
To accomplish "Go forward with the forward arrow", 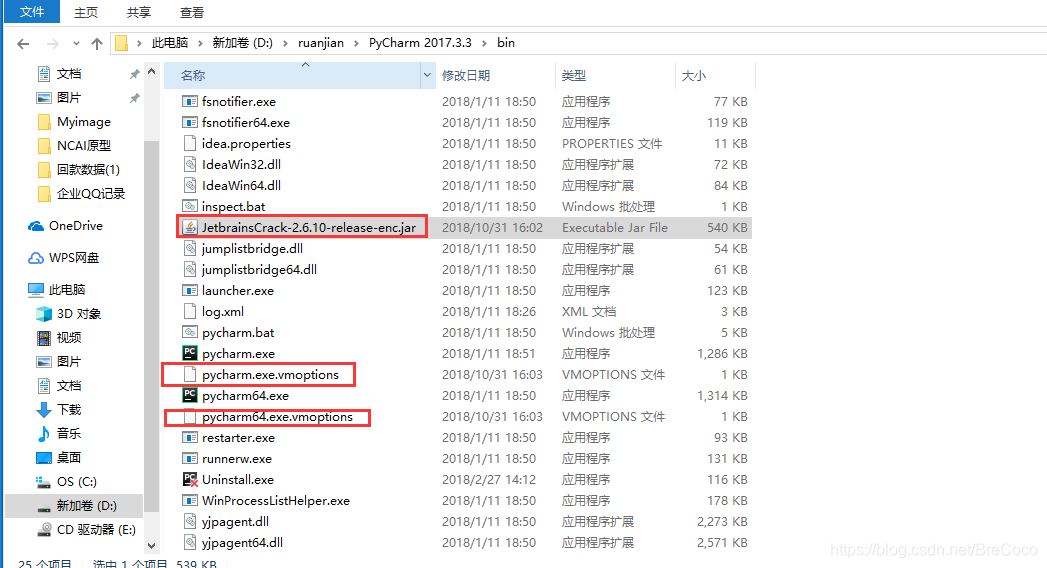I will click(53, 43).
